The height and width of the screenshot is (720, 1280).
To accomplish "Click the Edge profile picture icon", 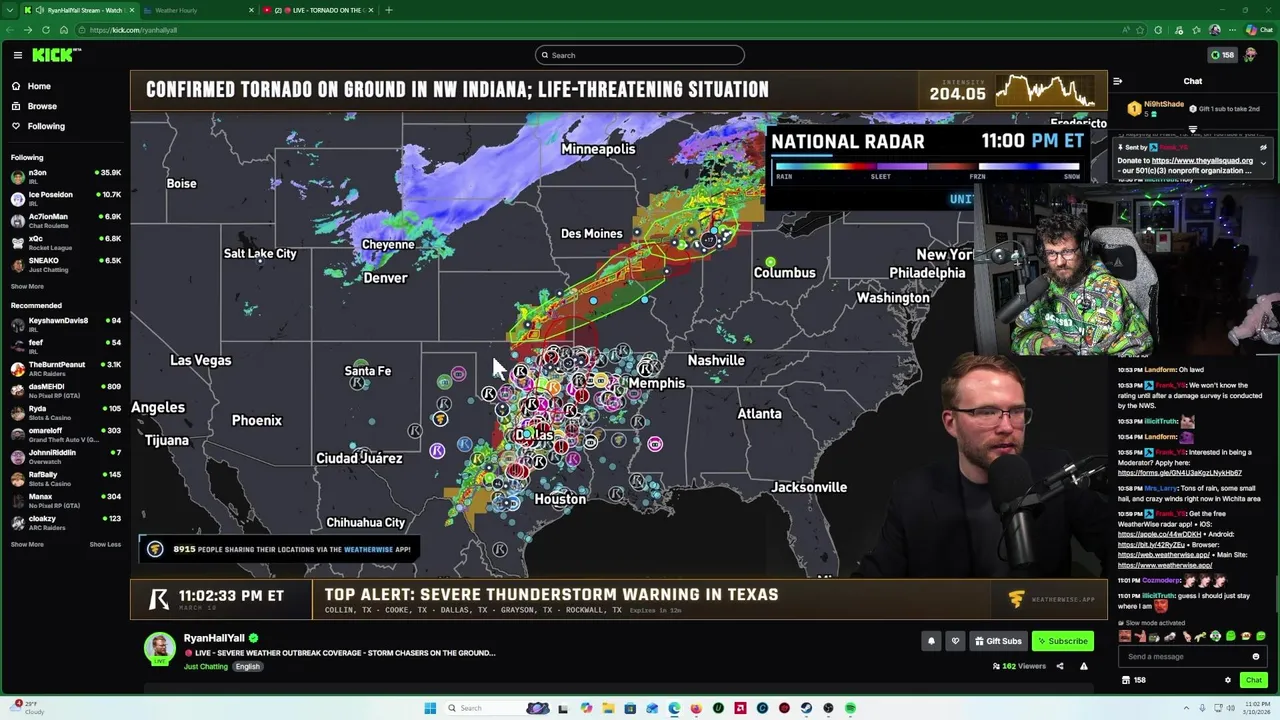I will point(1215,30).
